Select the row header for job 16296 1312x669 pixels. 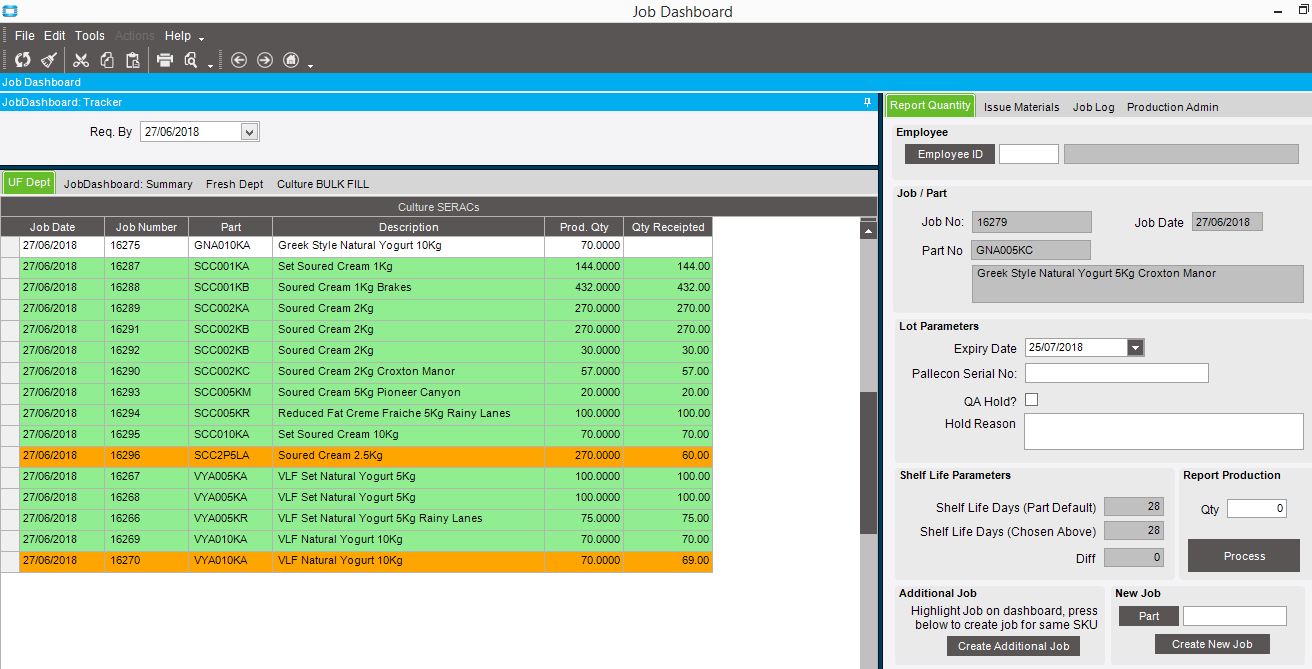10,456
